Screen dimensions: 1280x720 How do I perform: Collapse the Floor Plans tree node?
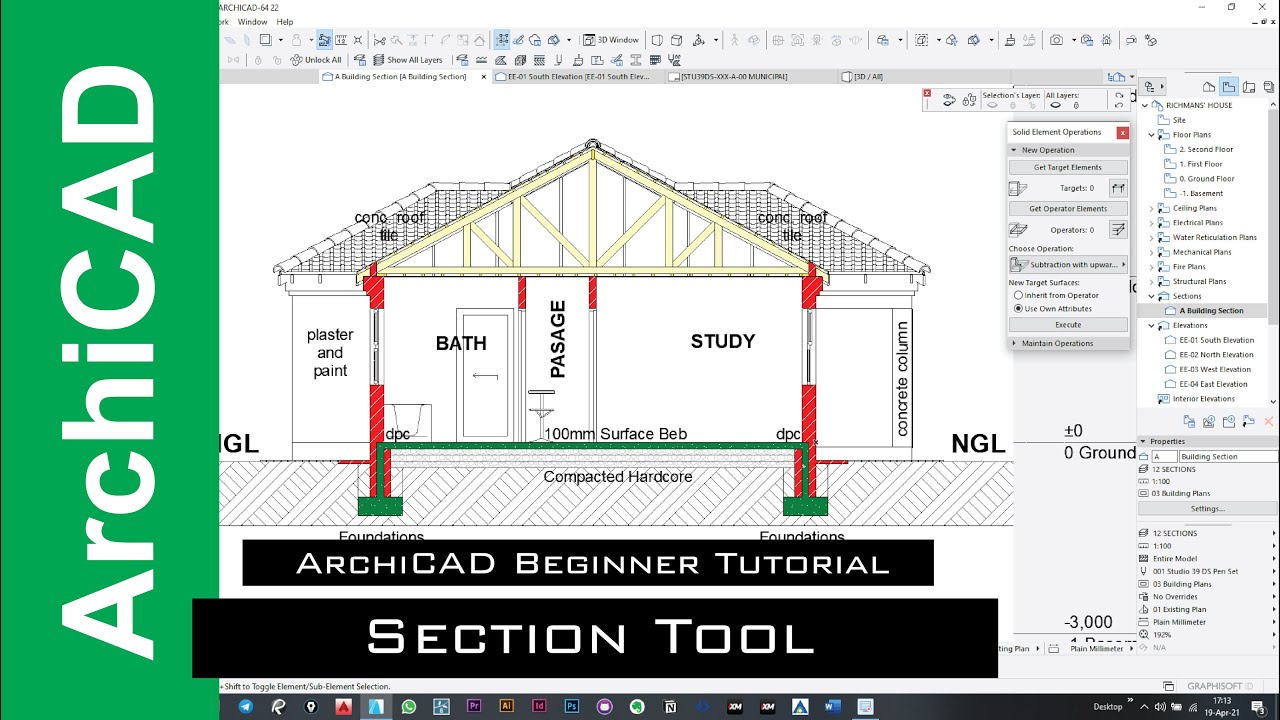(1151, 134)
